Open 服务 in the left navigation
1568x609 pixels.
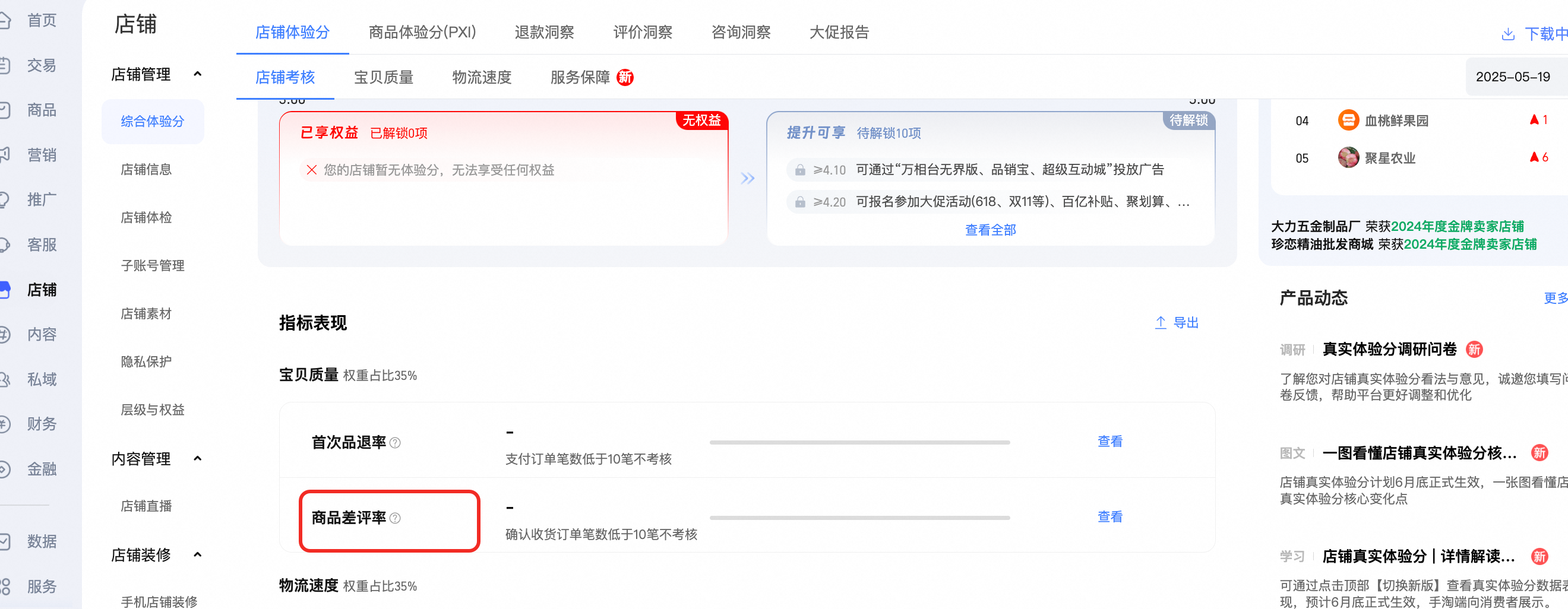pyautogui.click(x=42, y=586)
